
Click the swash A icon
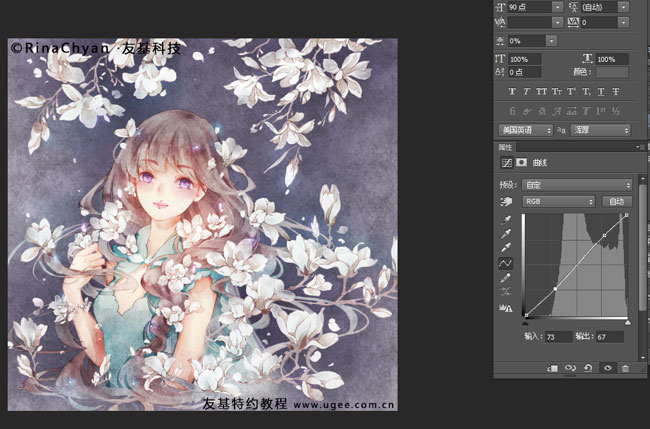(556, 111)
